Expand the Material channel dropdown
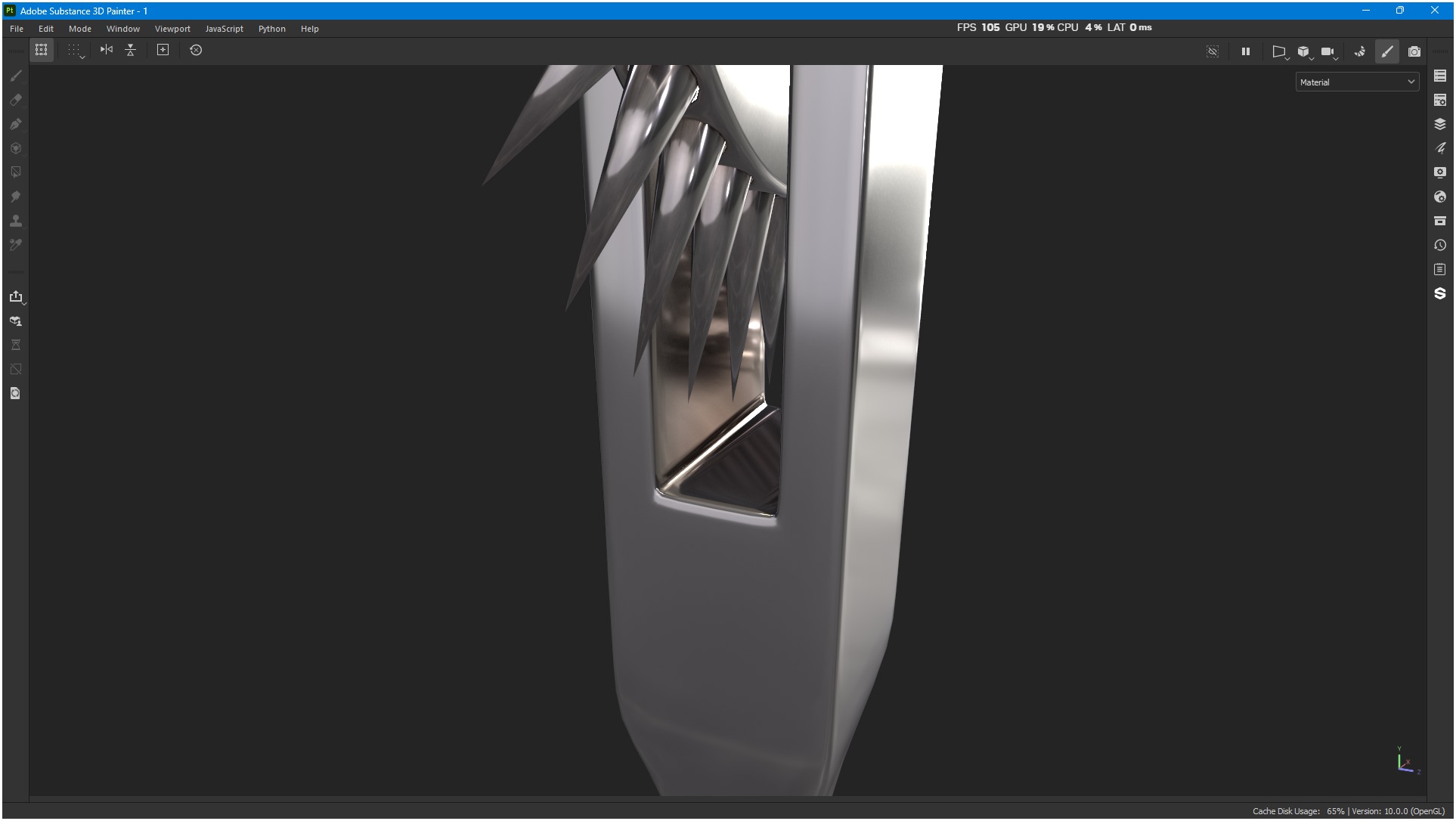Image resolution: width=1456 pixels, height=821 pixels. click(x=1356, y=82)
